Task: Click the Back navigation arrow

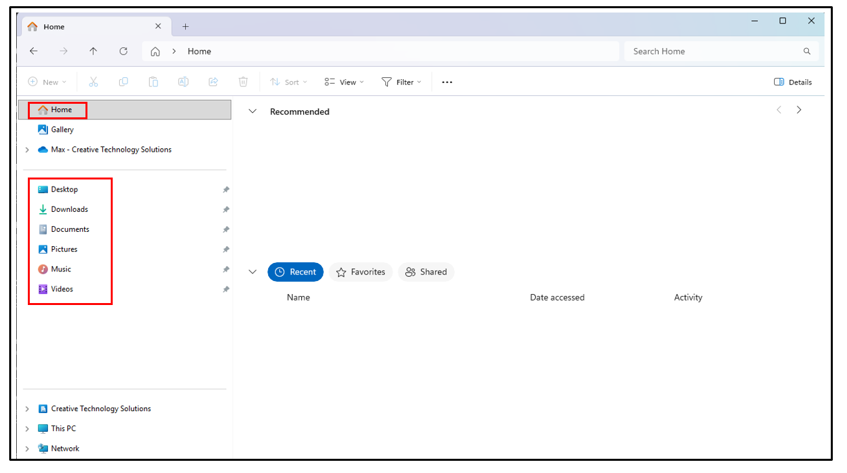Action: pos(34,51)
